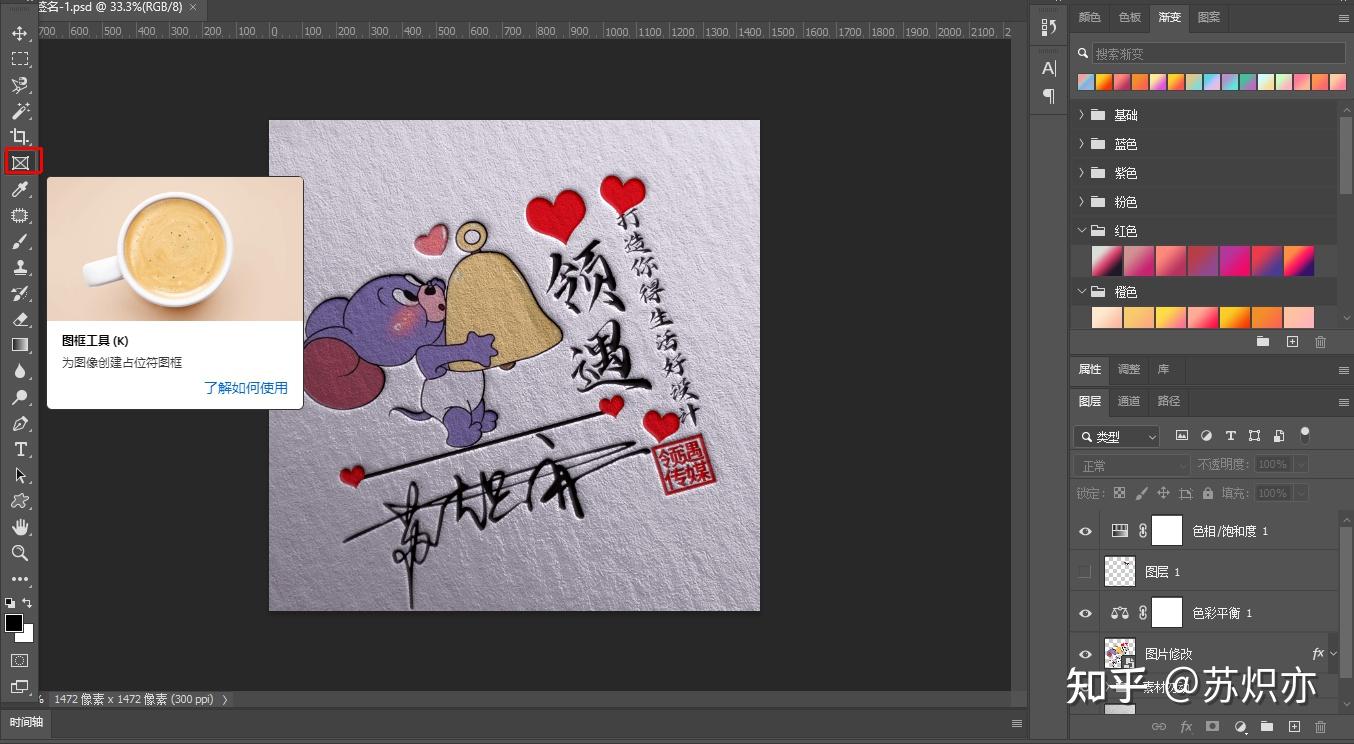
Task: Collapse the 红色 gradient folder
Action: pyautogui.click(x=1081, y=231)
